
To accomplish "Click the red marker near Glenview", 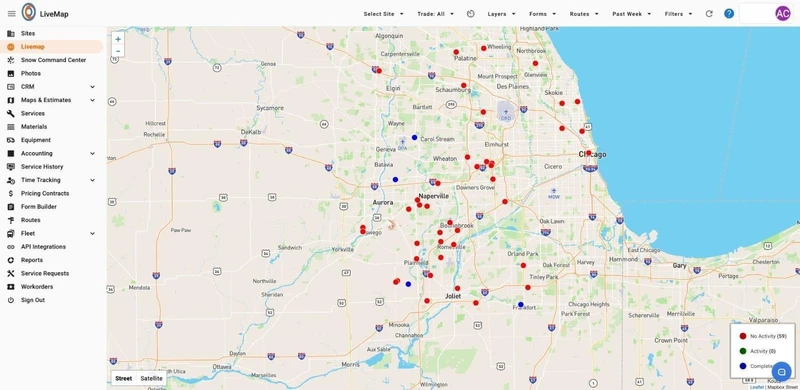I will (x=535, y=63).
